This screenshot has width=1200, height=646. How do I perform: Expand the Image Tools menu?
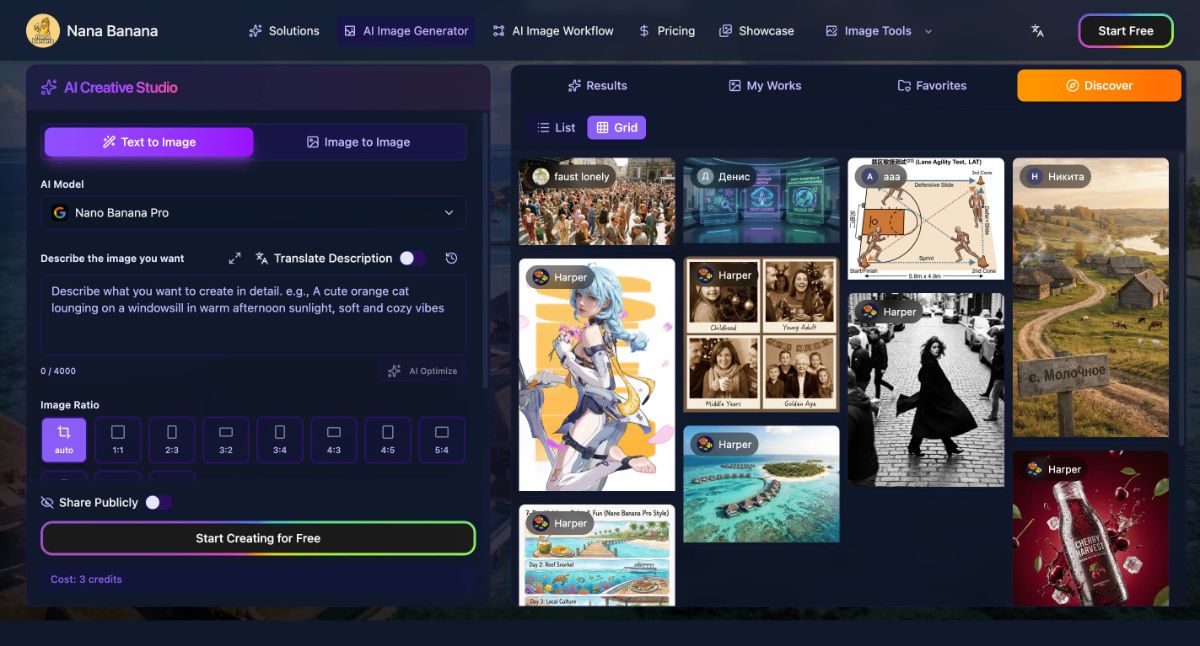tap(878, 31)
